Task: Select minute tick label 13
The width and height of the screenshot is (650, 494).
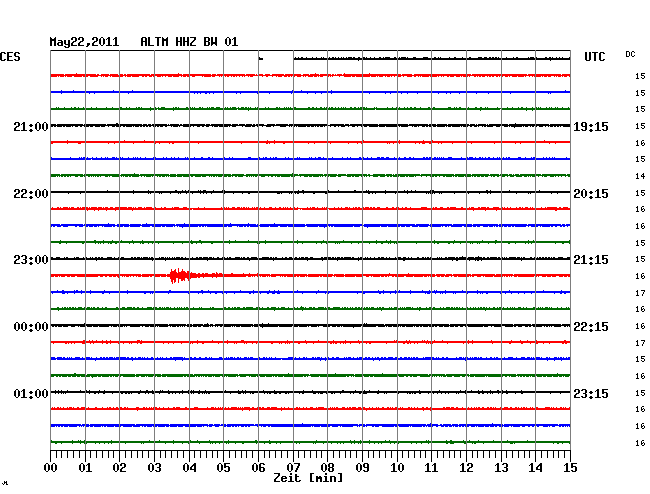Action: tap(501, 468)
